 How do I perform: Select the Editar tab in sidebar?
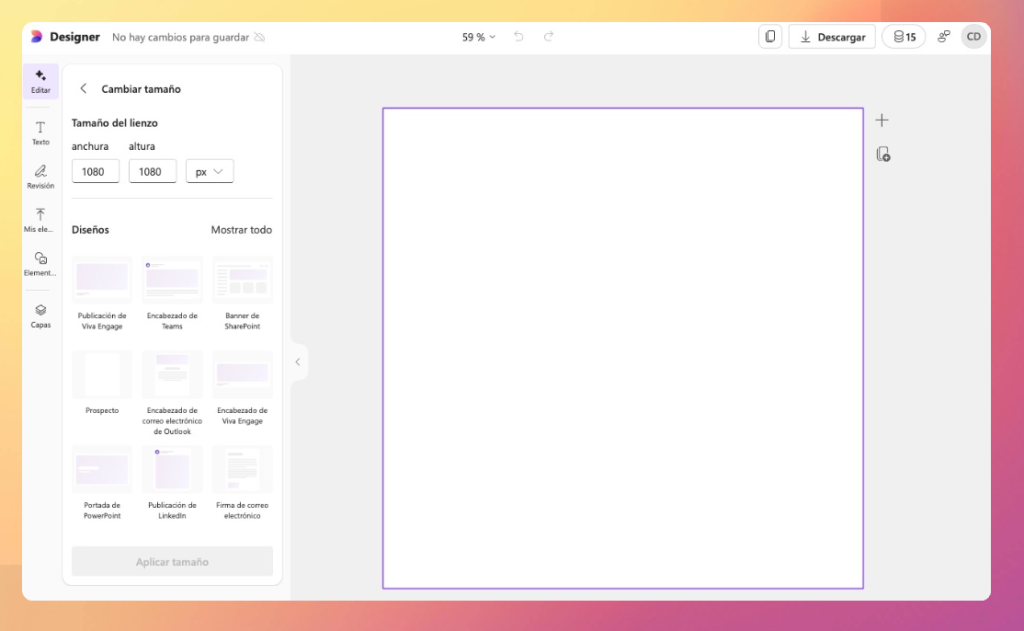41,81
